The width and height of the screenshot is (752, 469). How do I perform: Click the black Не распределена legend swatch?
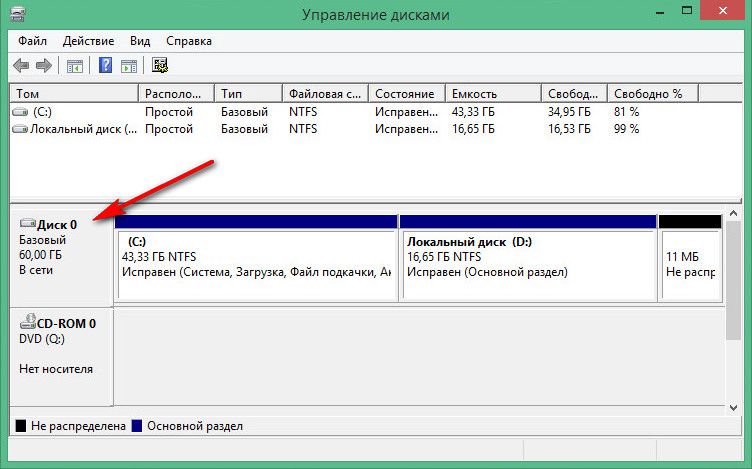[x=20, y=426]
